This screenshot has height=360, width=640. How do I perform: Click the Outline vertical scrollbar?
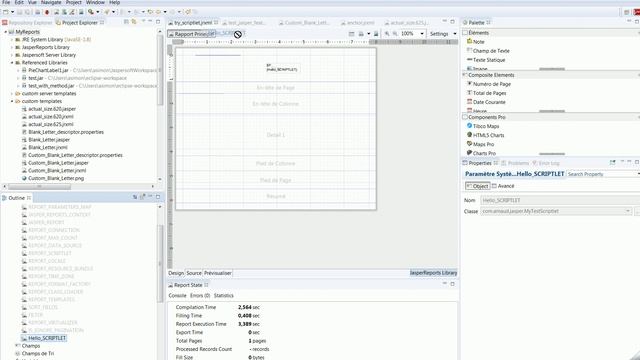[160, 263]
